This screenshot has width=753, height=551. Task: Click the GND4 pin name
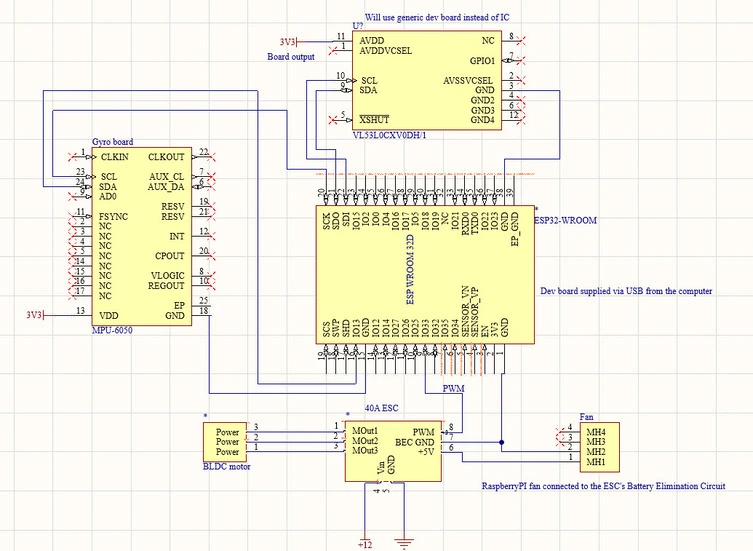(483, 120)
